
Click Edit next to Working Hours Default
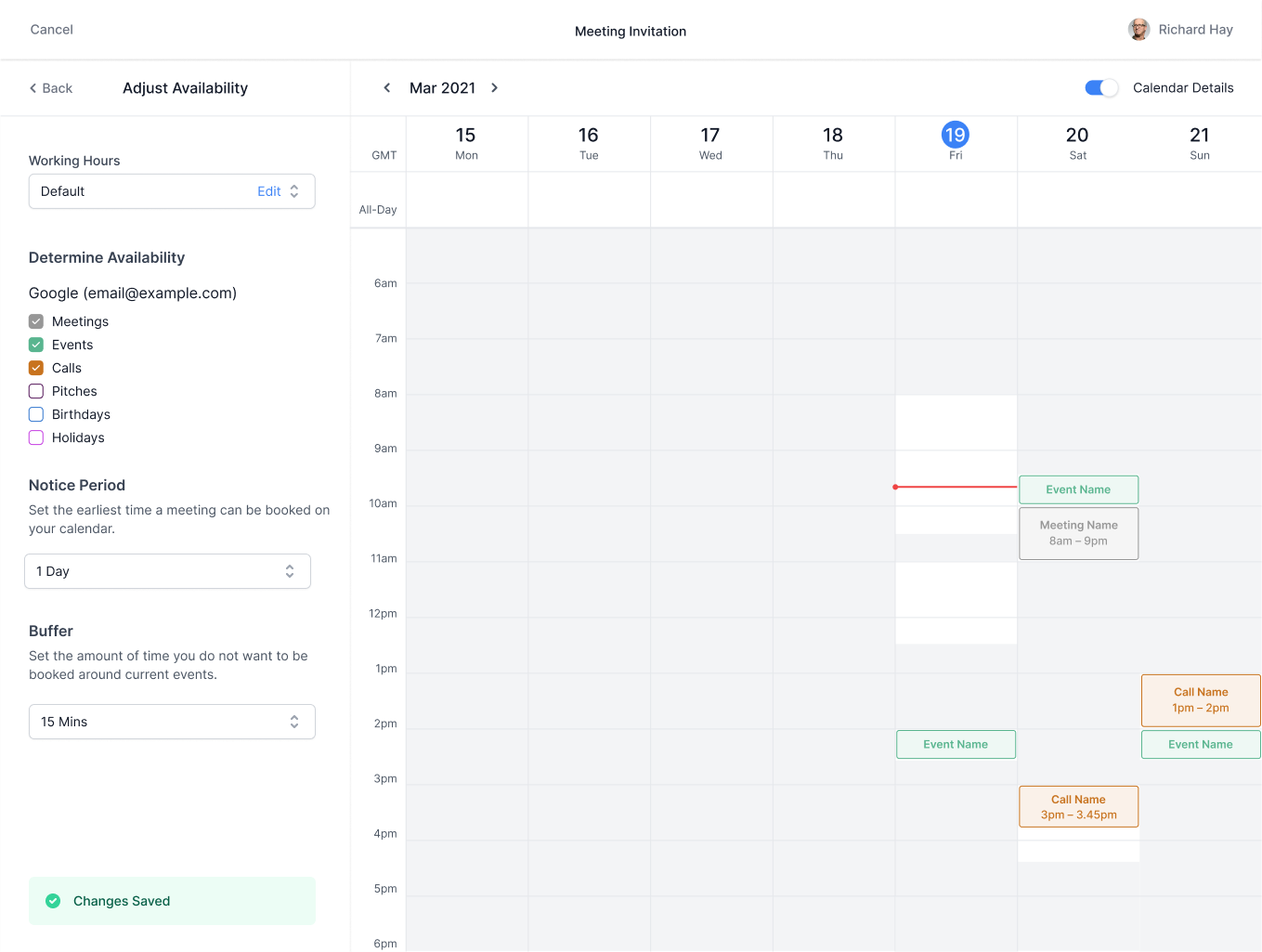(269, 191)
